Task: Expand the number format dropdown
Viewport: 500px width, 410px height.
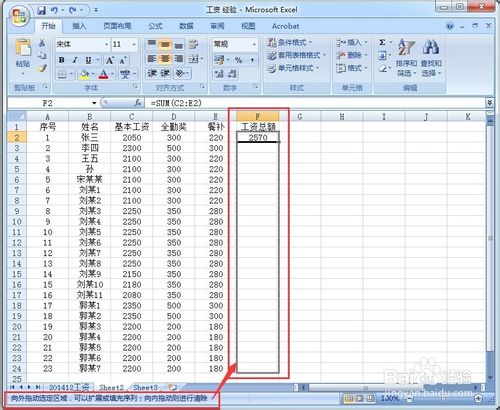Action: coord(254,44)
